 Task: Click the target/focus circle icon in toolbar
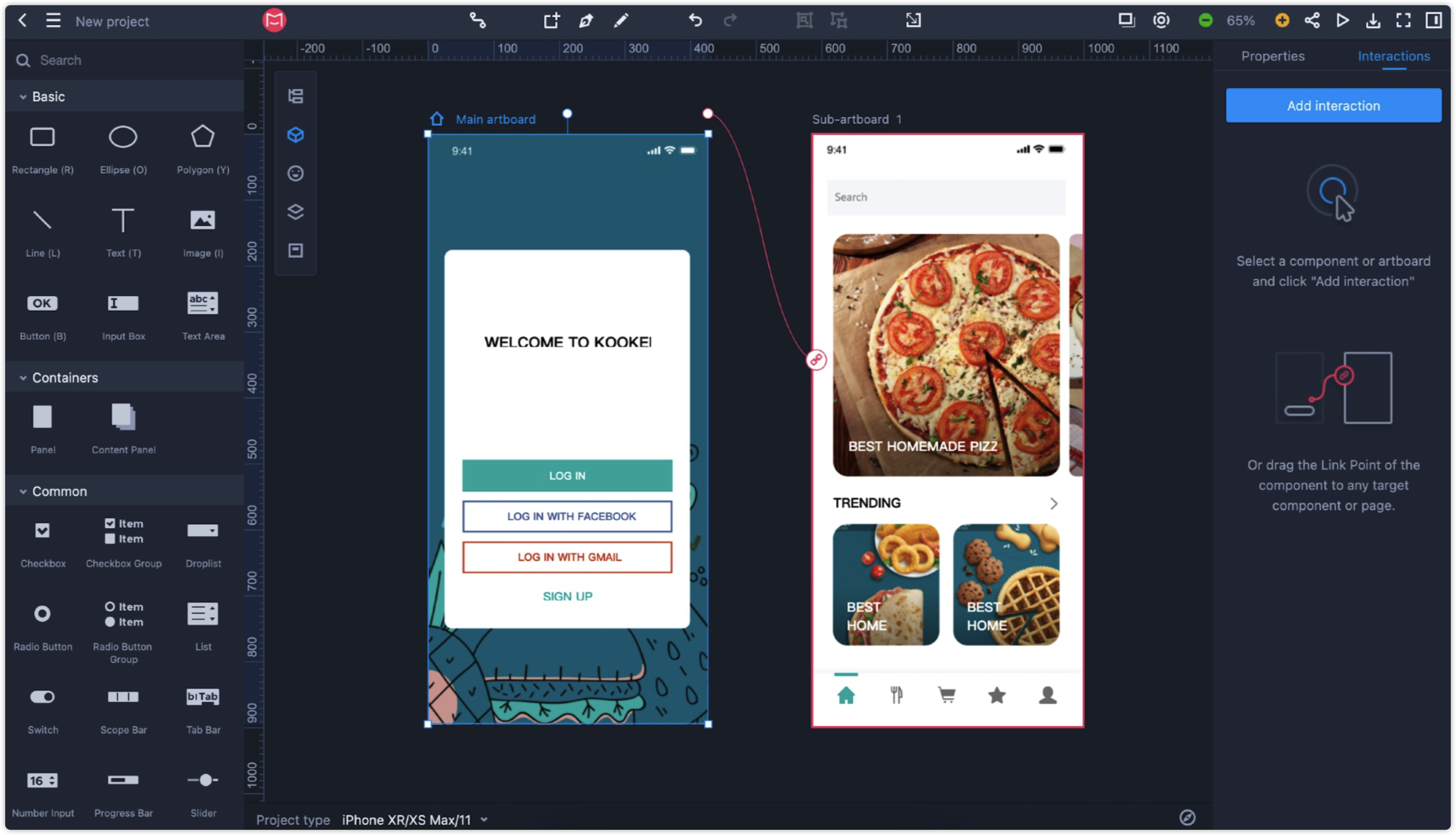pos(1161,21)
